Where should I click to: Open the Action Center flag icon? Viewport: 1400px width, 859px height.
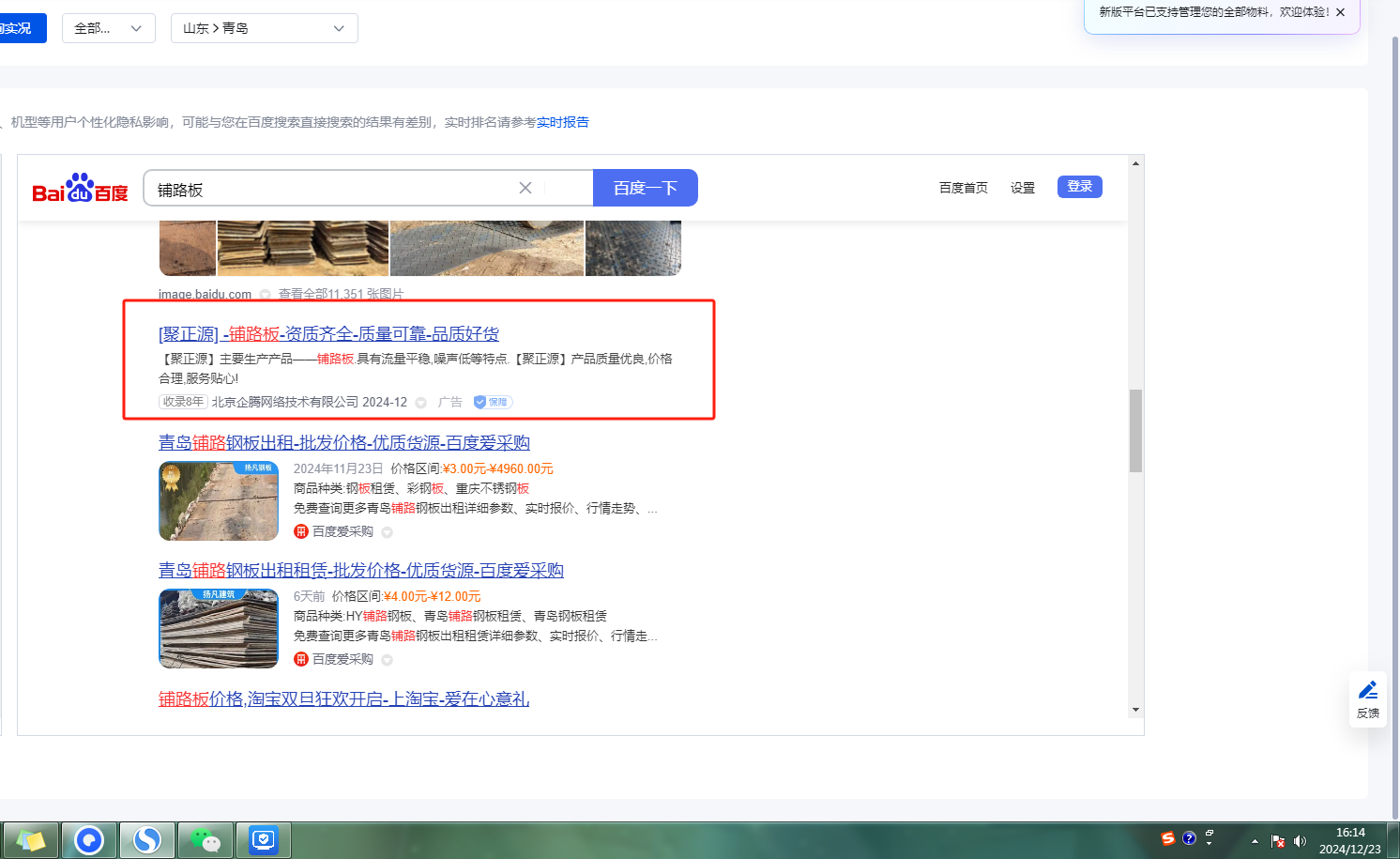point(1278,841)
